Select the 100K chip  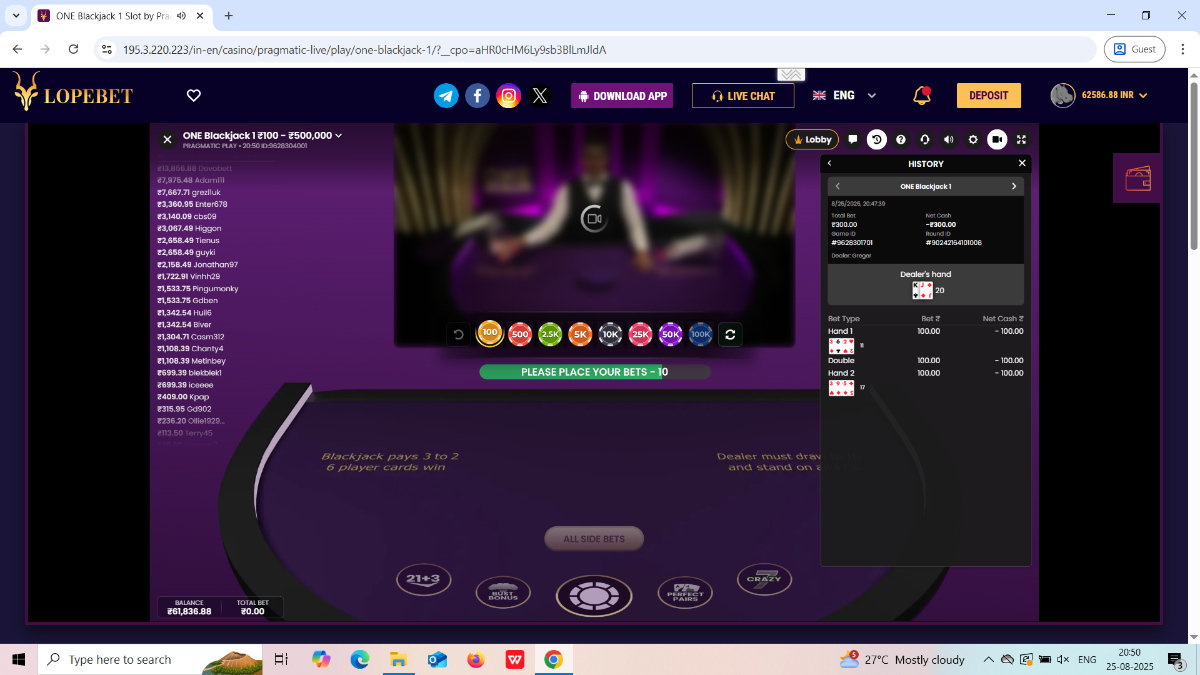(x=700, y=335)
